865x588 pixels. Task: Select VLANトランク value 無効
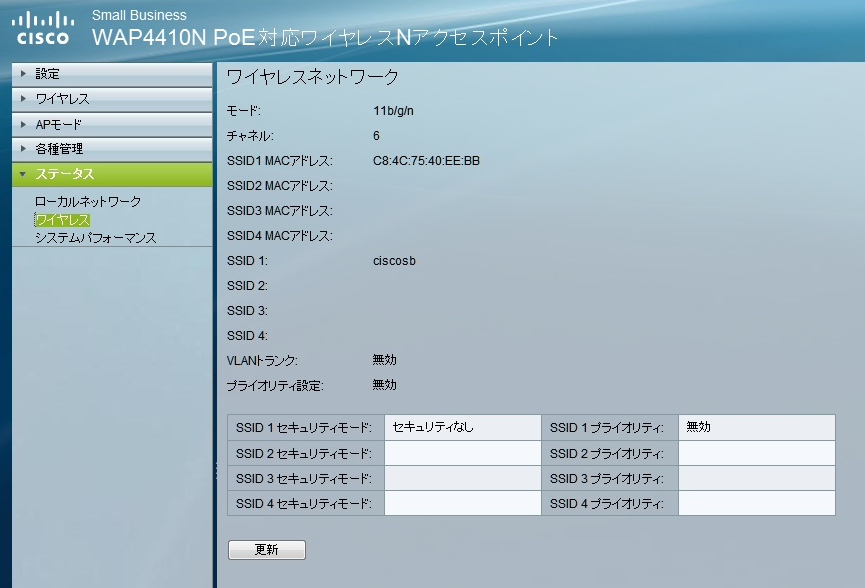click(x=385, y=360)
